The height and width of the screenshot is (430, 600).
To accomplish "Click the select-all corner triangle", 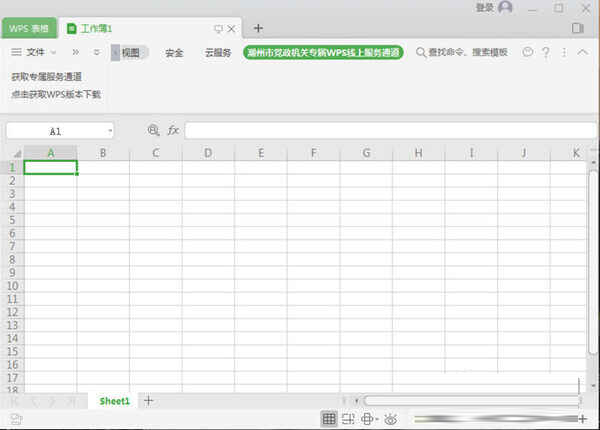I will (x=17, y=154).
